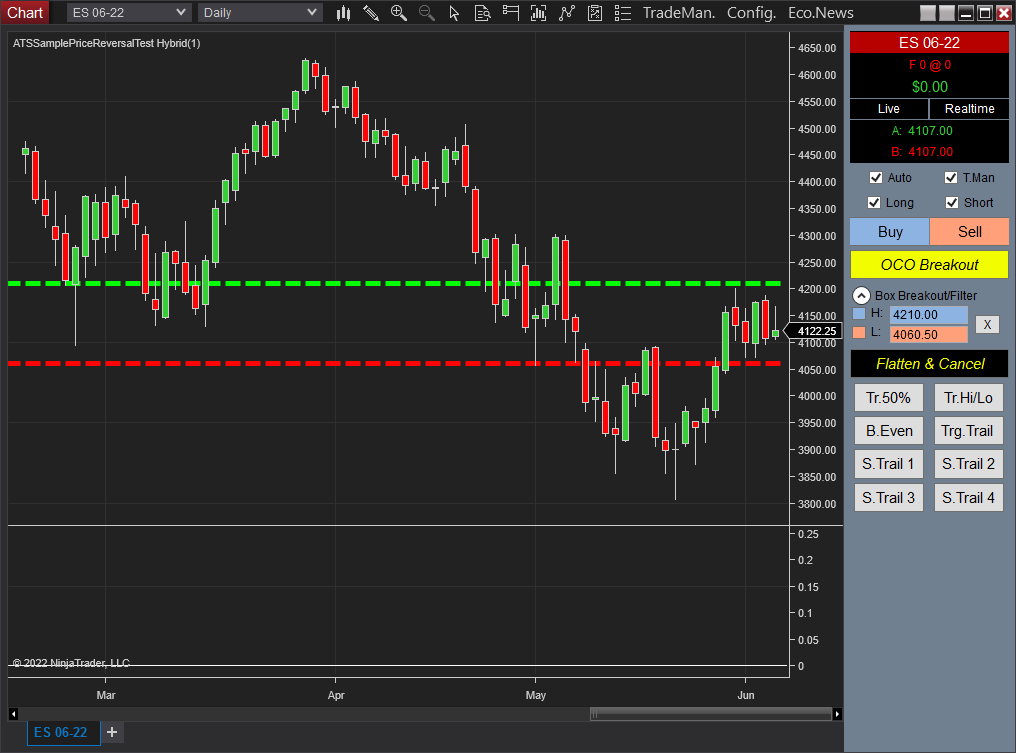
Task: Click the S.Trail 3 button
Action: point(888,498)
